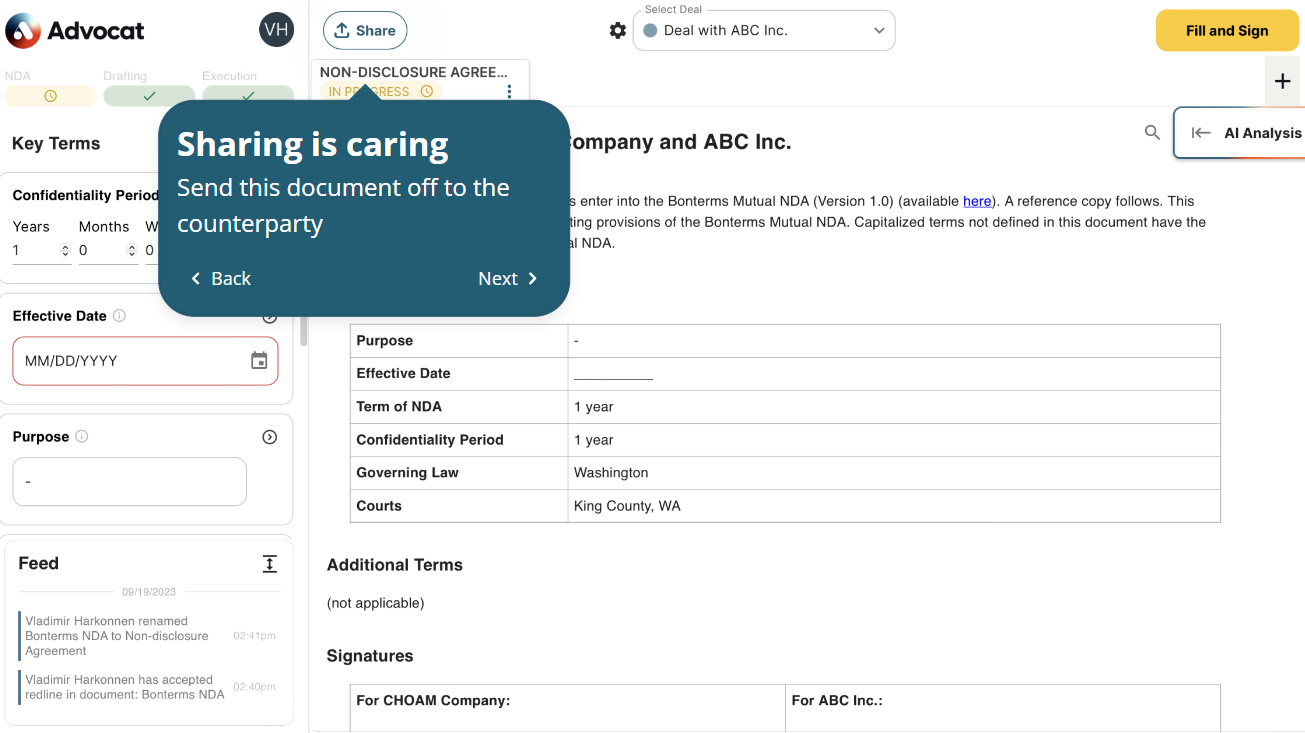Click feed entry about accepted redline
Viewport: 1305px width, 733px height.
pyautogui.click(x=148, y=687)
